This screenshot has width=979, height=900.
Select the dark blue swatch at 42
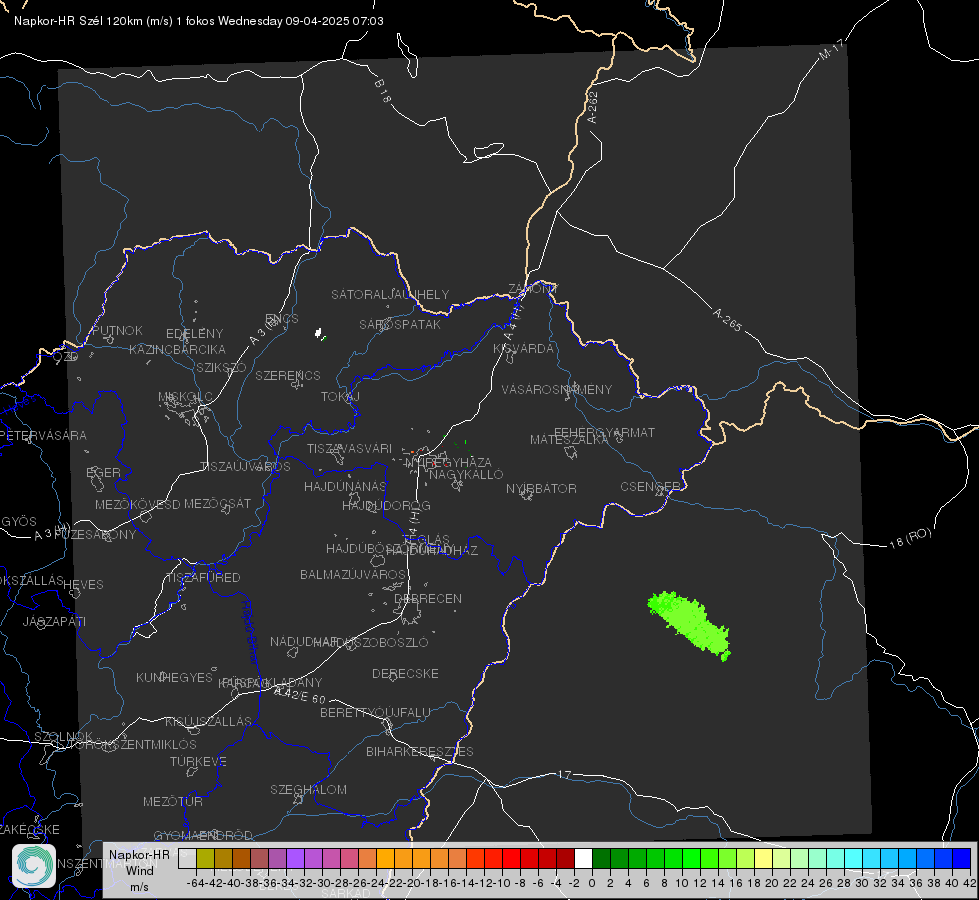[x=962, y=858]
